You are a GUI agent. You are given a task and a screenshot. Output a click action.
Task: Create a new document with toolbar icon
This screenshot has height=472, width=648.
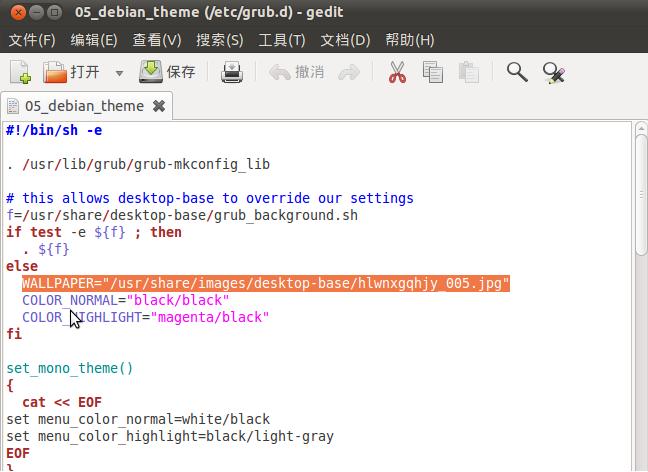point(20,72)
